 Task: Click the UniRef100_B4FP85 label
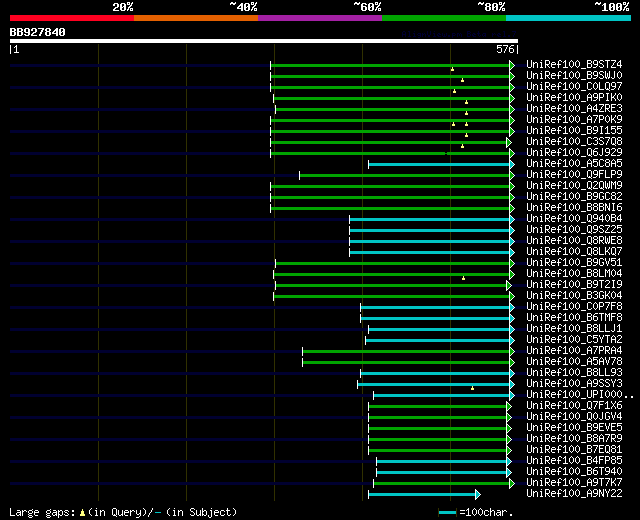click(x=574, y=461)
